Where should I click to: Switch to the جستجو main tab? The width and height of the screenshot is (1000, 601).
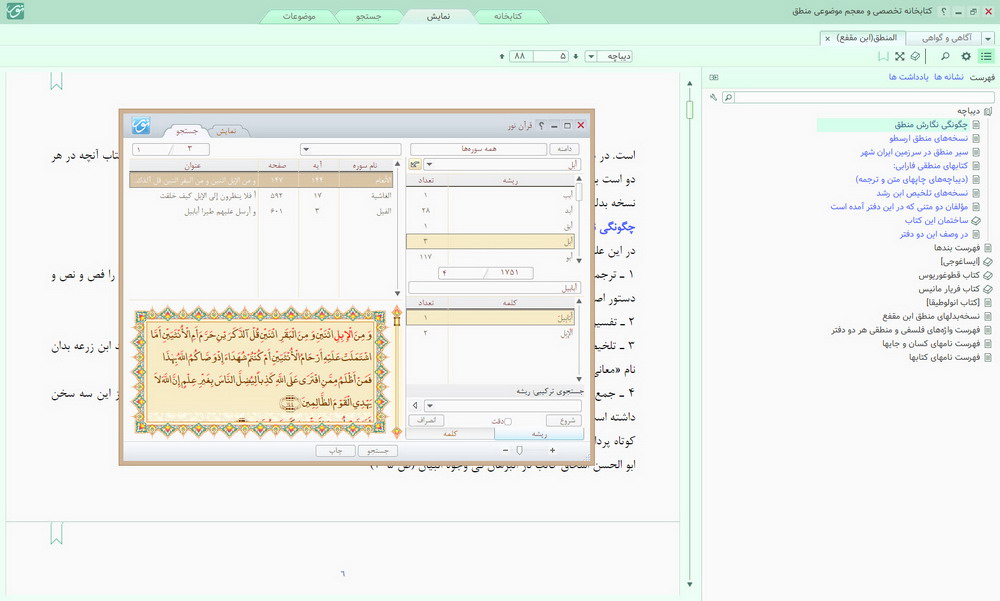369,16
